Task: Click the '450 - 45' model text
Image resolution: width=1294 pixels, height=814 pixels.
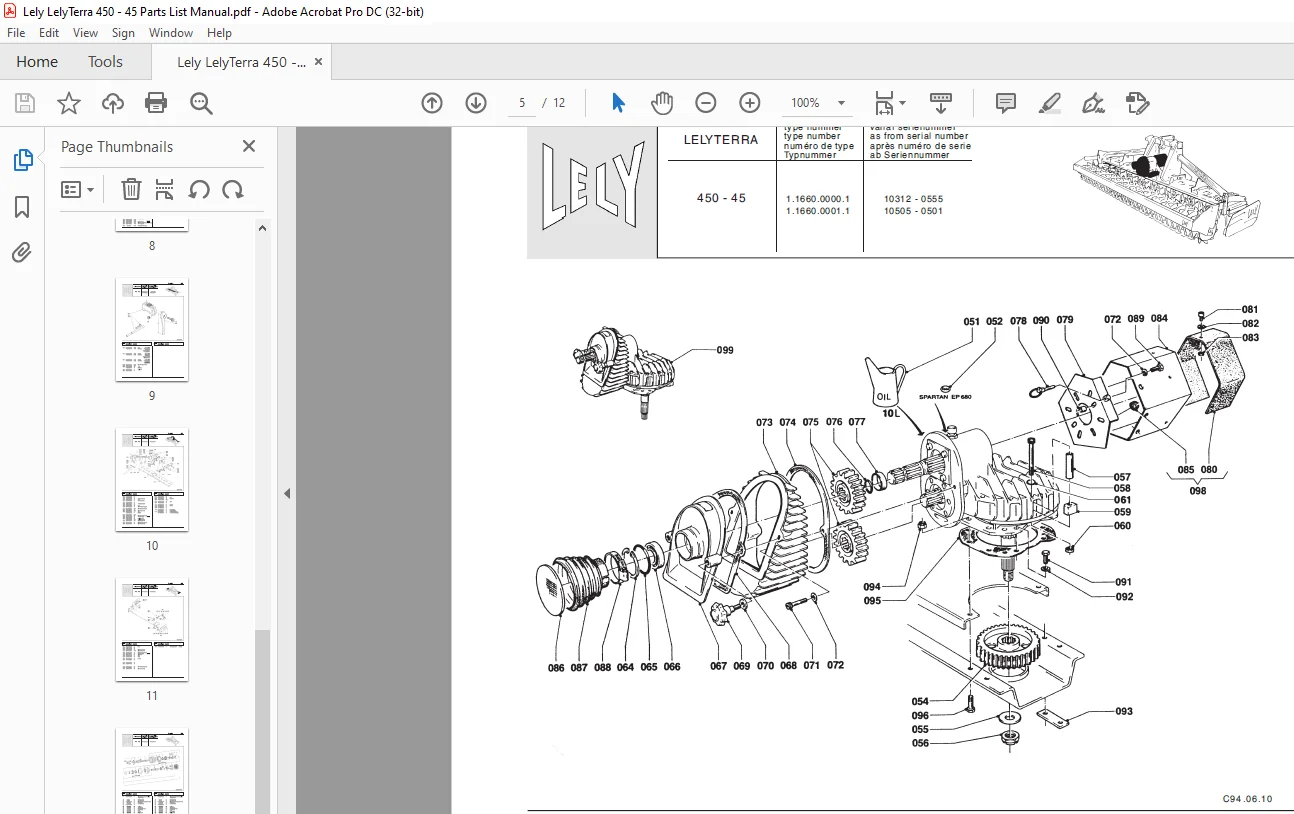Action: [721, 198]
